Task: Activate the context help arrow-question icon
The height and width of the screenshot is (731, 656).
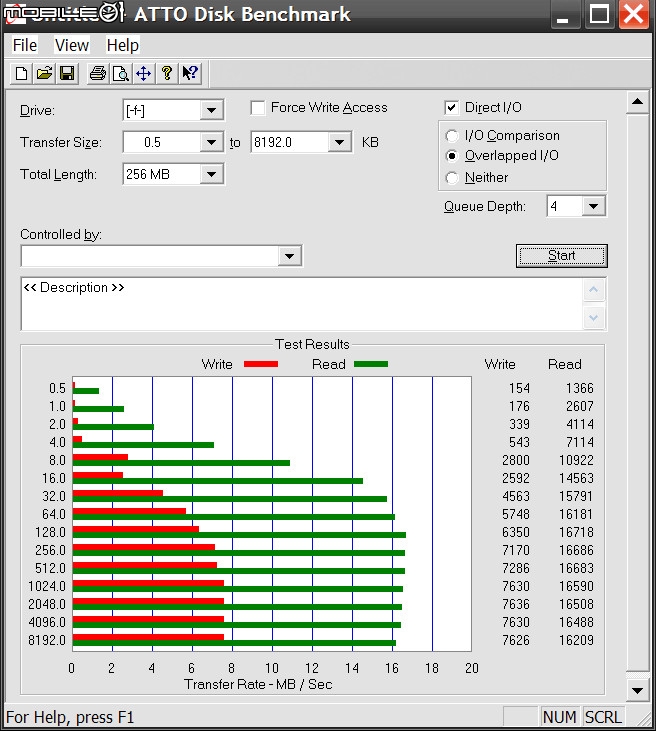Action: click(190, 74)
